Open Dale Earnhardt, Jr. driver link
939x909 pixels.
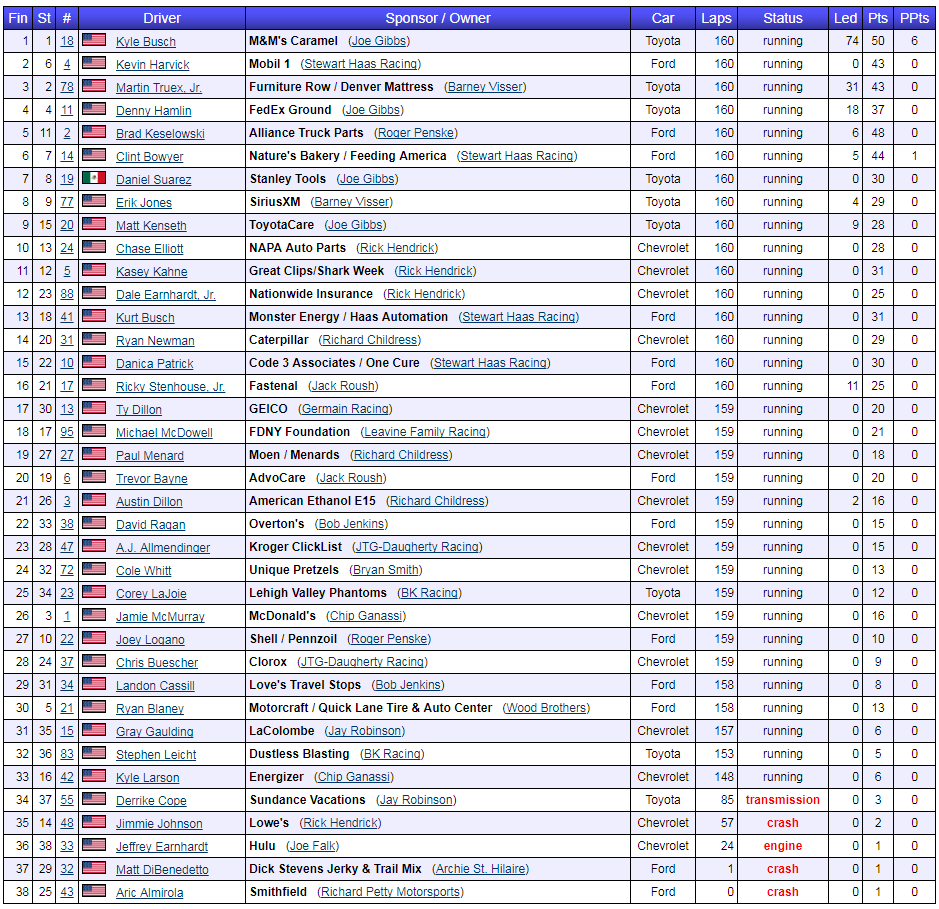pyautogui.click(x=166, y=295)
